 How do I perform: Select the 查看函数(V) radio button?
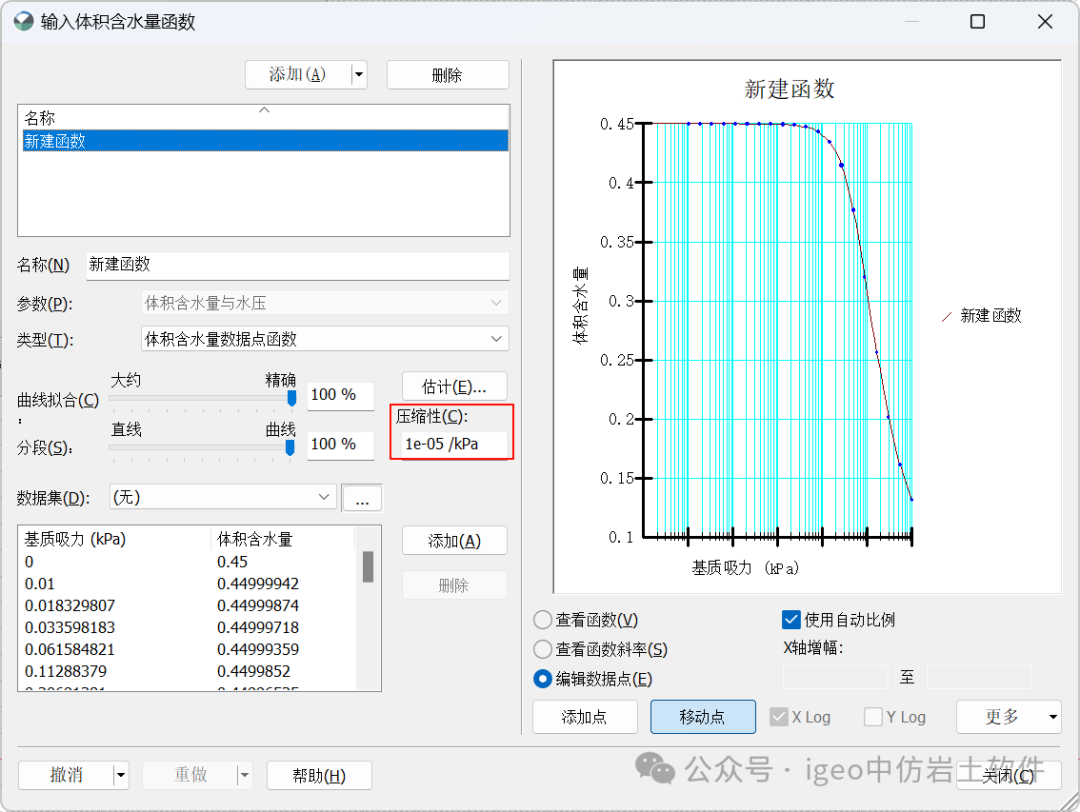(x=543, y=620)
